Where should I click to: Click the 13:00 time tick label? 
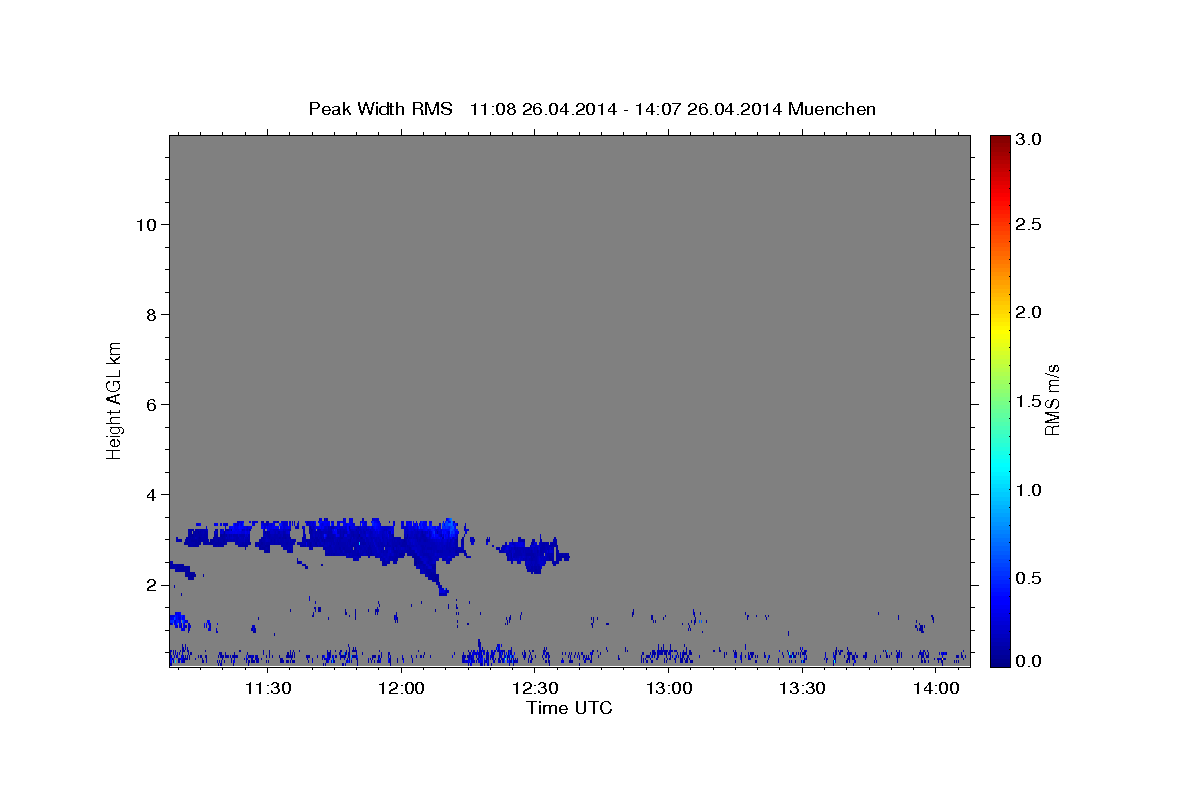[669, 688]
